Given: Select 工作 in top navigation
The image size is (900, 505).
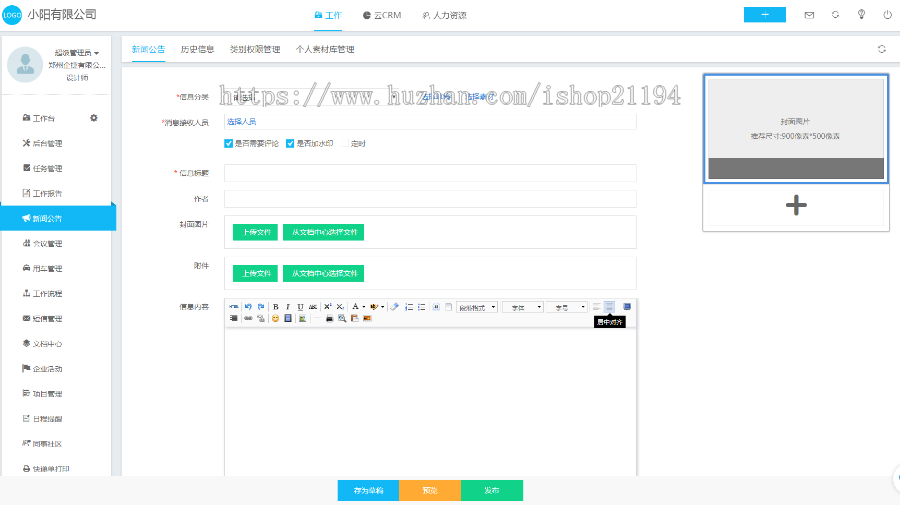Looking at the screenshot, I should [328, 15].
